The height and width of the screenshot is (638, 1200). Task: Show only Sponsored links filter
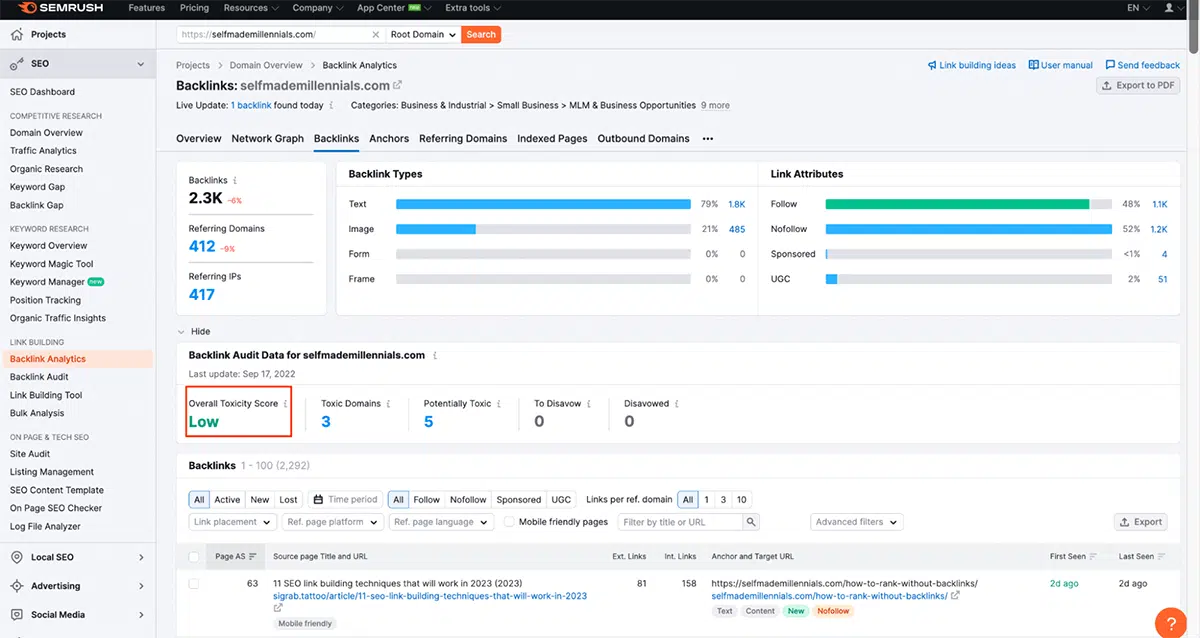(x=519, y=500)
